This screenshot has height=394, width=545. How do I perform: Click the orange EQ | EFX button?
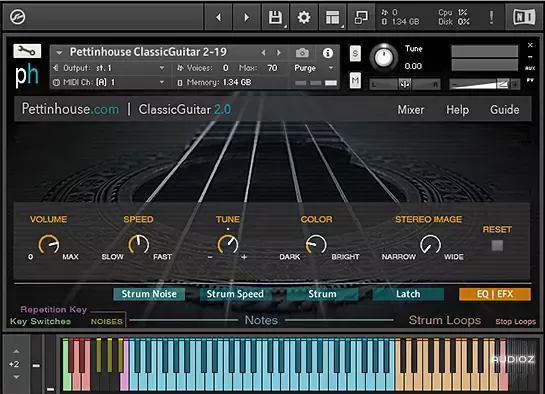click(x=495, y=294)
